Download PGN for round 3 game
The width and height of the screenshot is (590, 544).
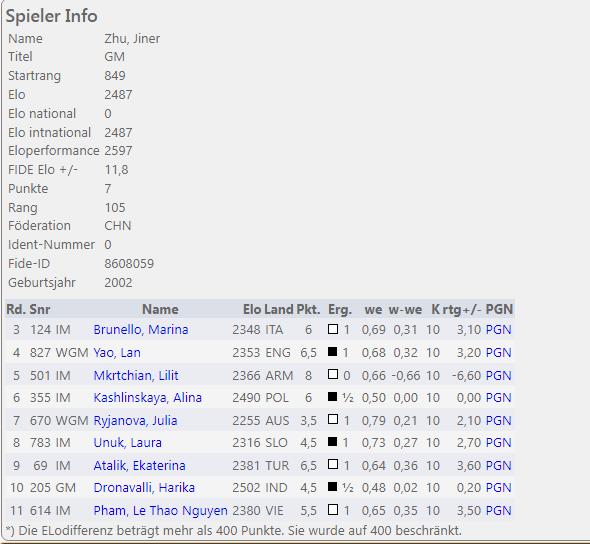(x=499, y=330)
